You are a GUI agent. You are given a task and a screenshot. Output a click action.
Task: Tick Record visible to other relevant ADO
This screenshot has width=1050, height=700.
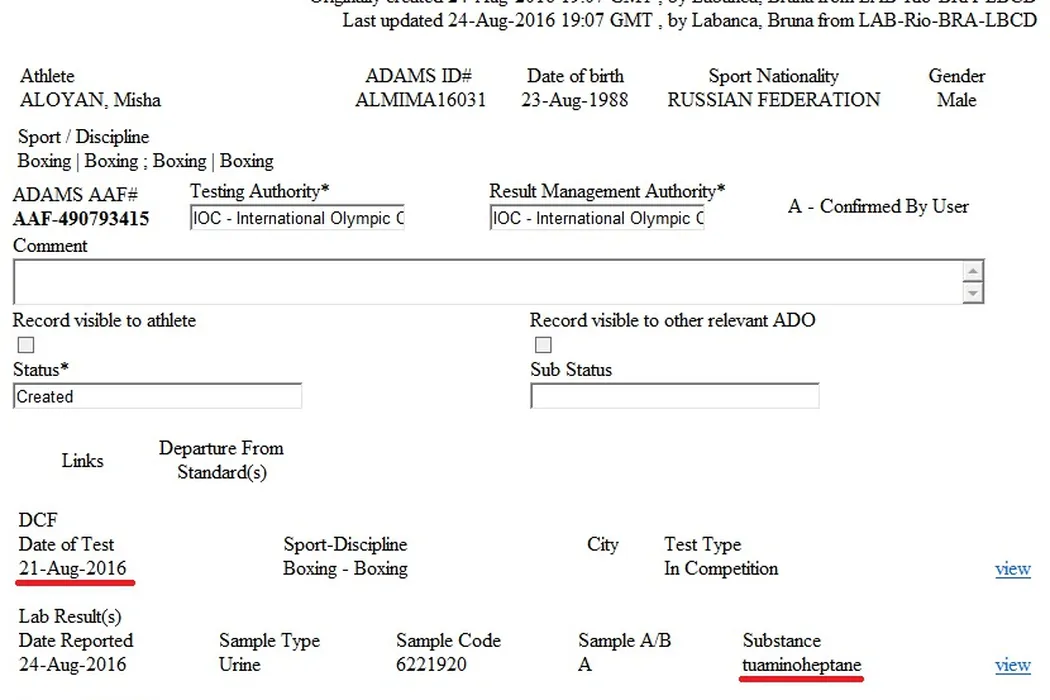[x=543, y=345]
